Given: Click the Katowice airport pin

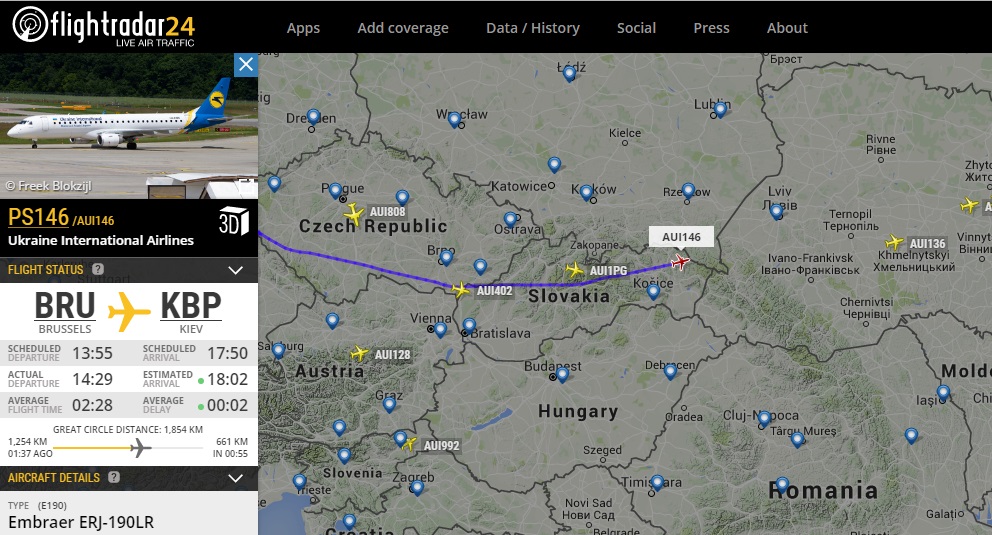Looking at the screenshot, I should [x=554, y=165].
